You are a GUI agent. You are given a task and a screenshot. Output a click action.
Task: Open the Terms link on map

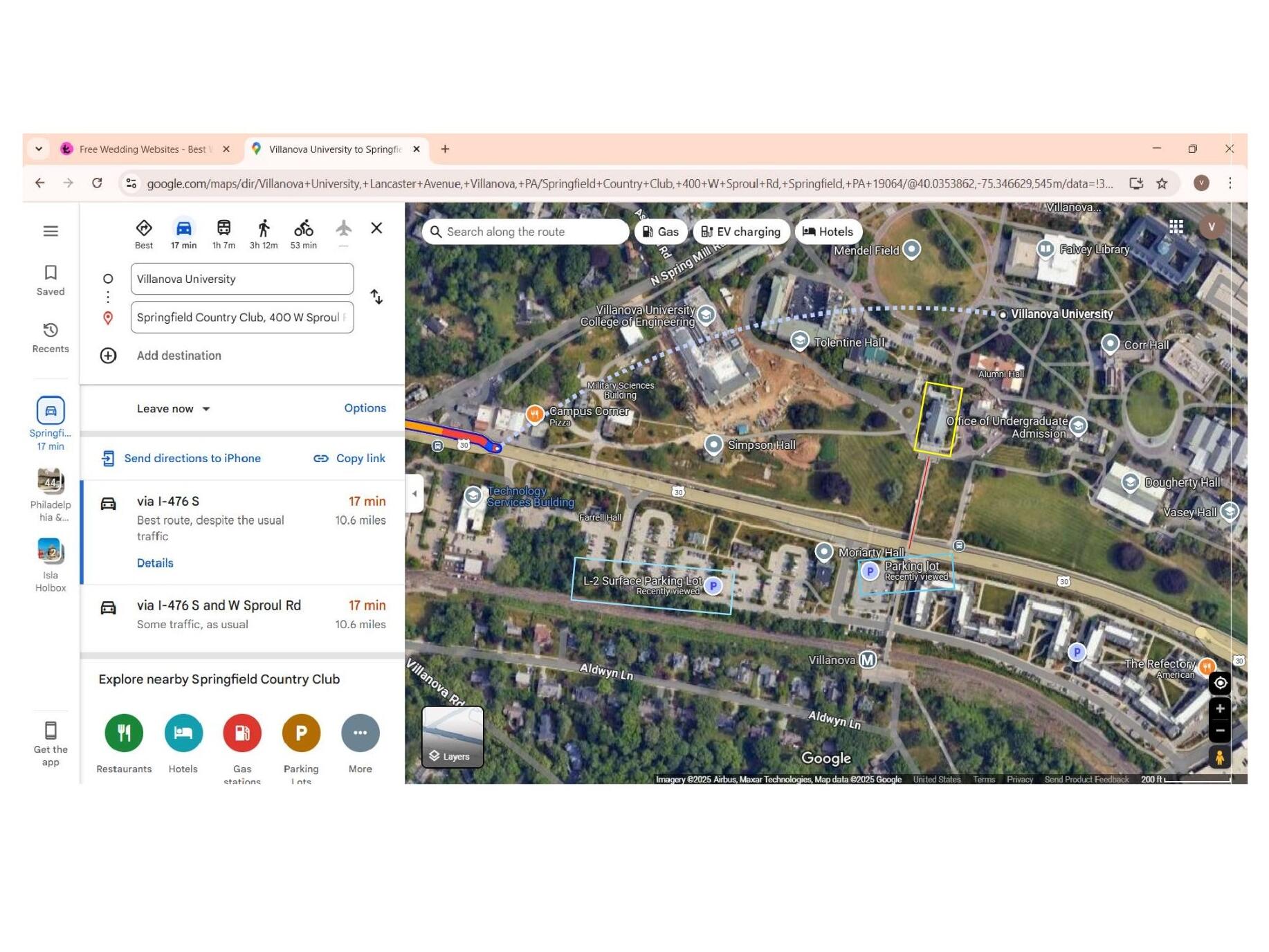click(984, 779)
